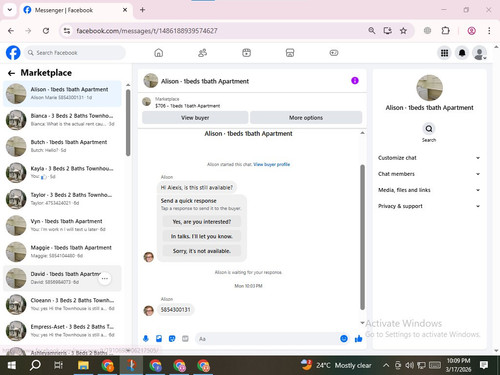Click the chat messages scrollbar
500x375 pixels.
(x=362, y=237)
